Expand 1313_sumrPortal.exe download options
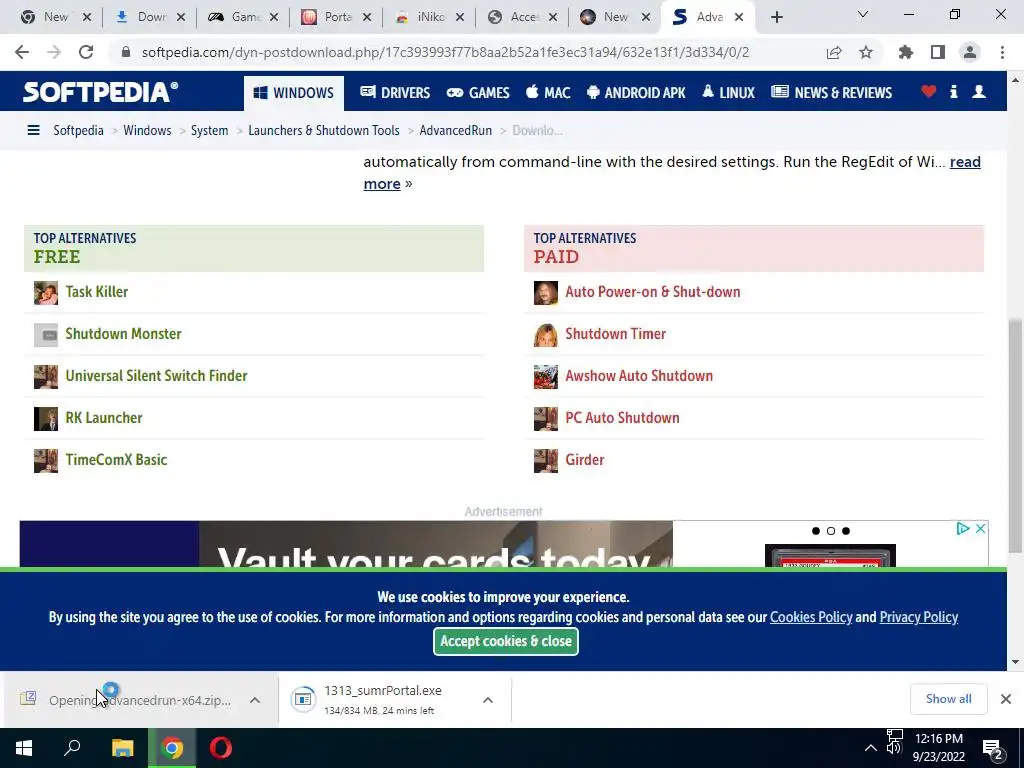 (488, 700)
